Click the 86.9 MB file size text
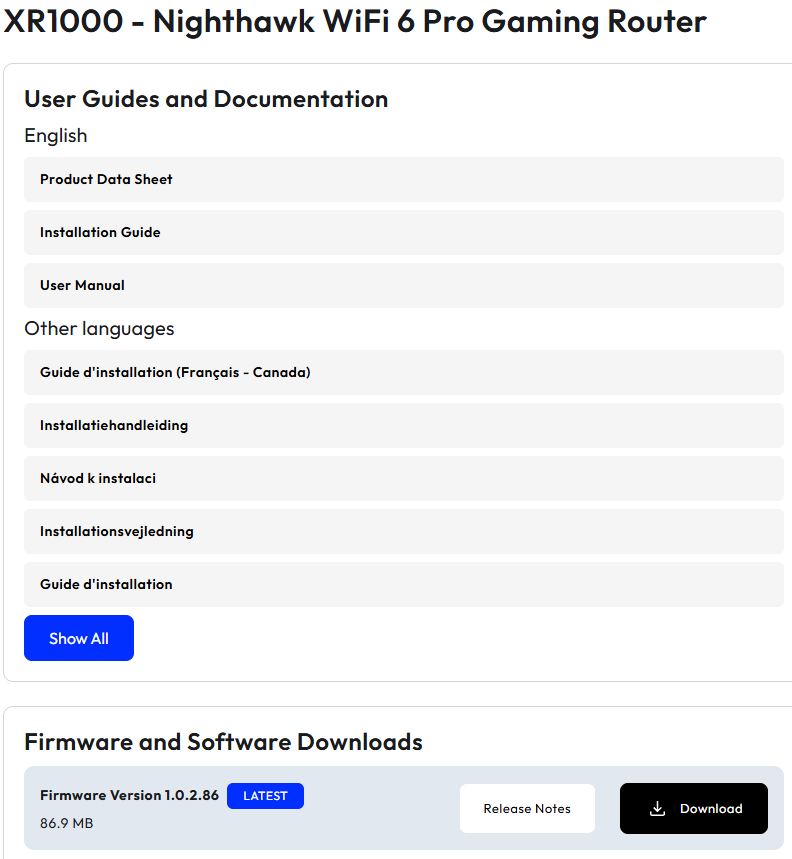The width and height of the screenshot is (792, 859). (x=67, y=823)
